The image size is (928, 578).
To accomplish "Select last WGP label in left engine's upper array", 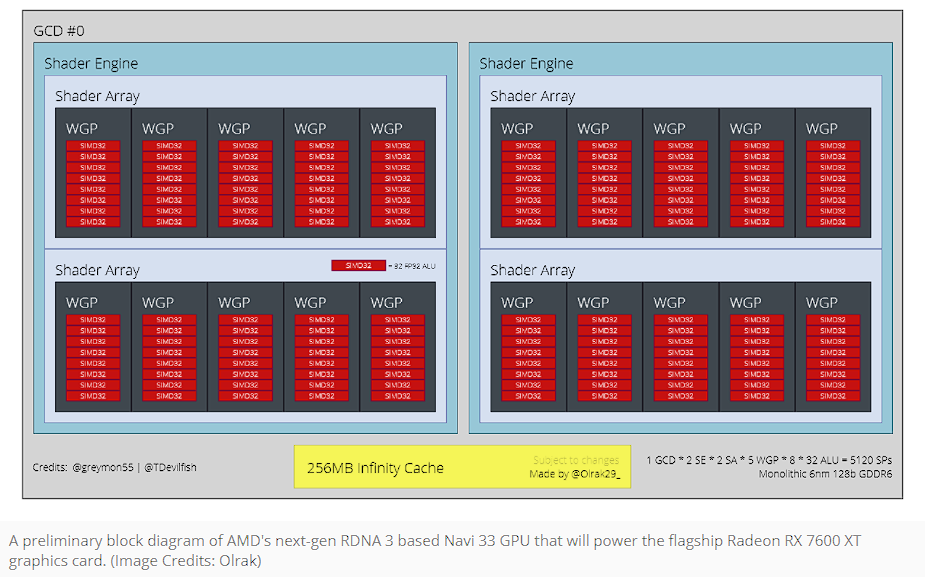I will tap(386, 129).
